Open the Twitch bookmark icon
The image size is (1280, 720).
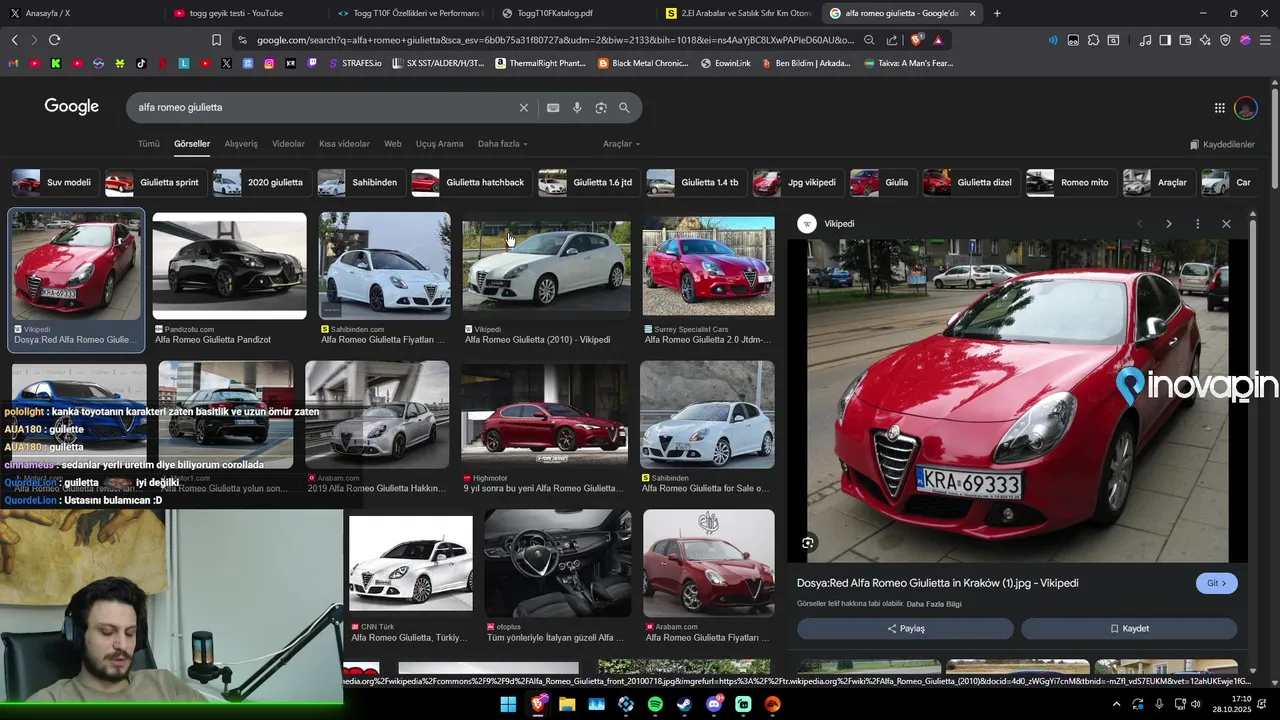[x=312, y=63]
